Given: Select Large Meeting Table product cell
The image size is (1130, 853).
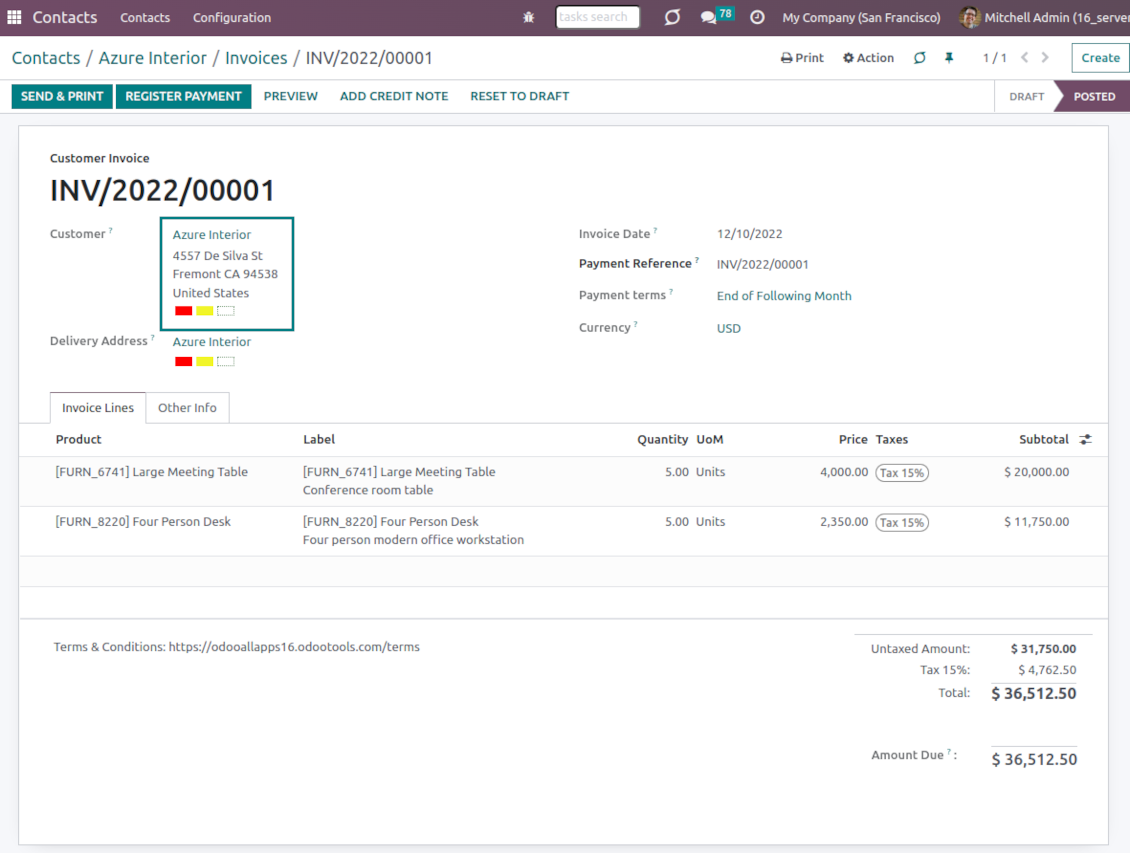Looking at the screenshot, I should click(x=151, y=472).
